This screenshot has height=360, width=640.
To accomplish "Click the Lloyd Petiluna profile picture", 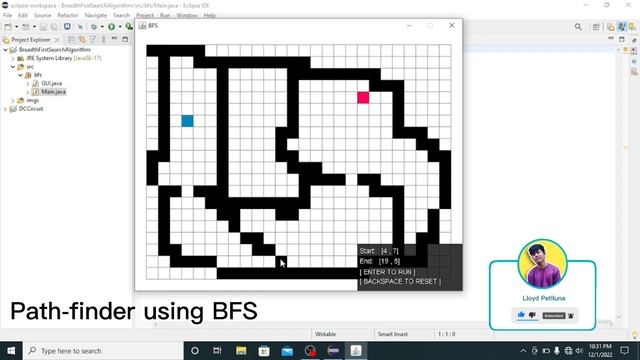I will pos(542,264).
